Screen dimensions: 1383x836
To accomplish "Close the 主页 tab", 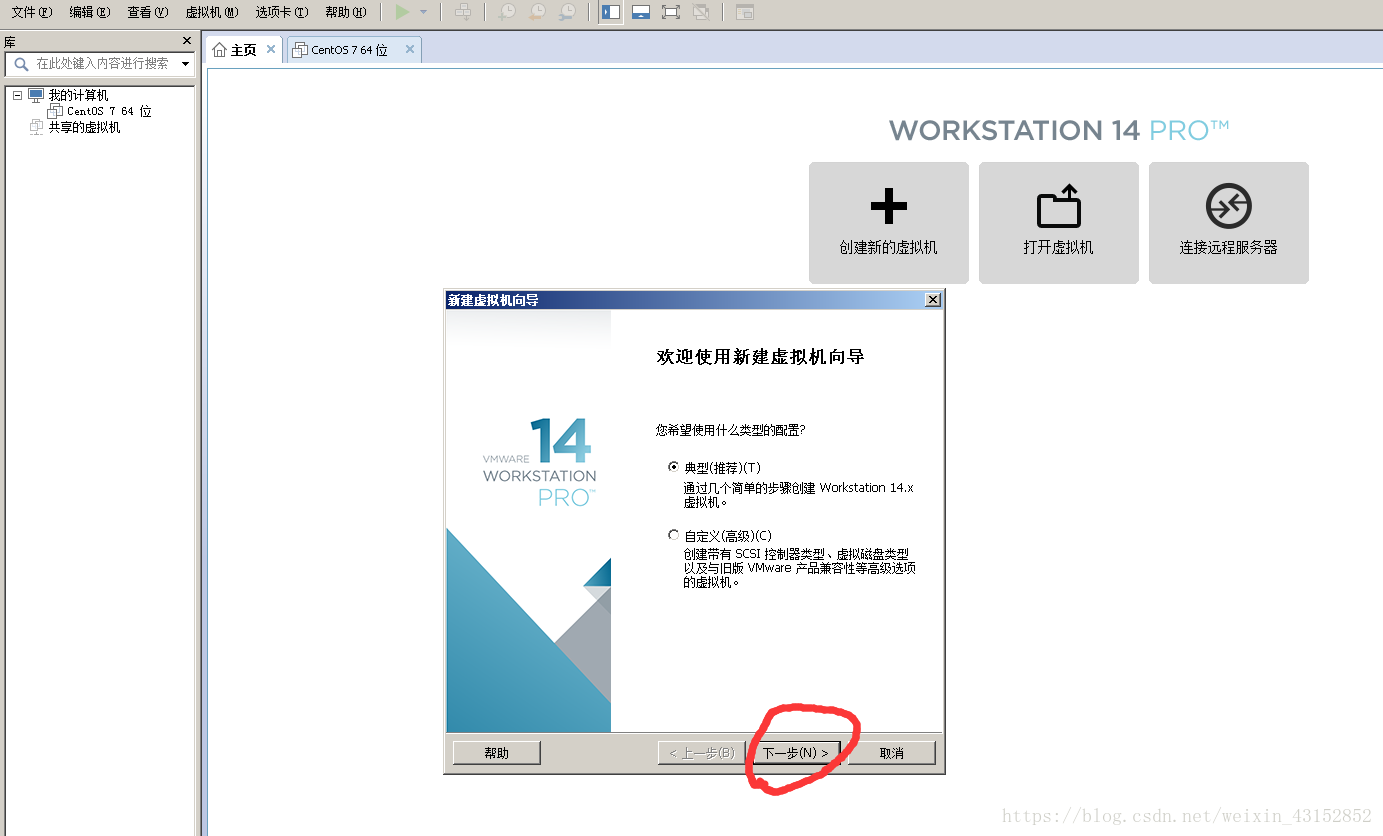I will [x=271, y=49].
